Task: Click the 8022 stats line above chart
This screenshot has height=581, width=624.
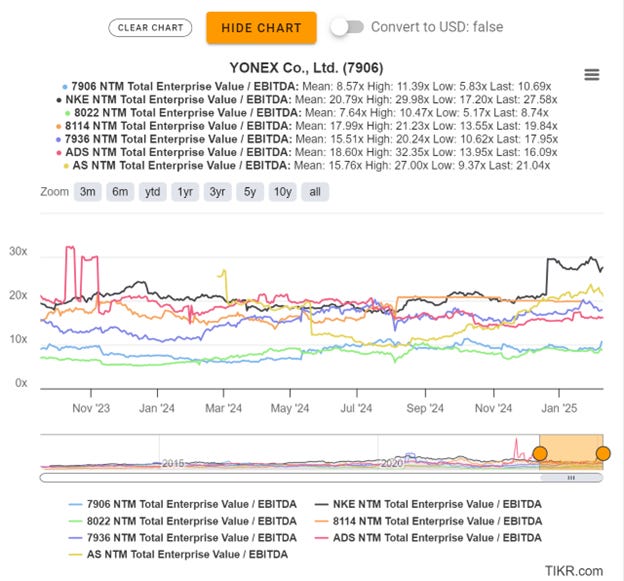Action: coord(306,113)
